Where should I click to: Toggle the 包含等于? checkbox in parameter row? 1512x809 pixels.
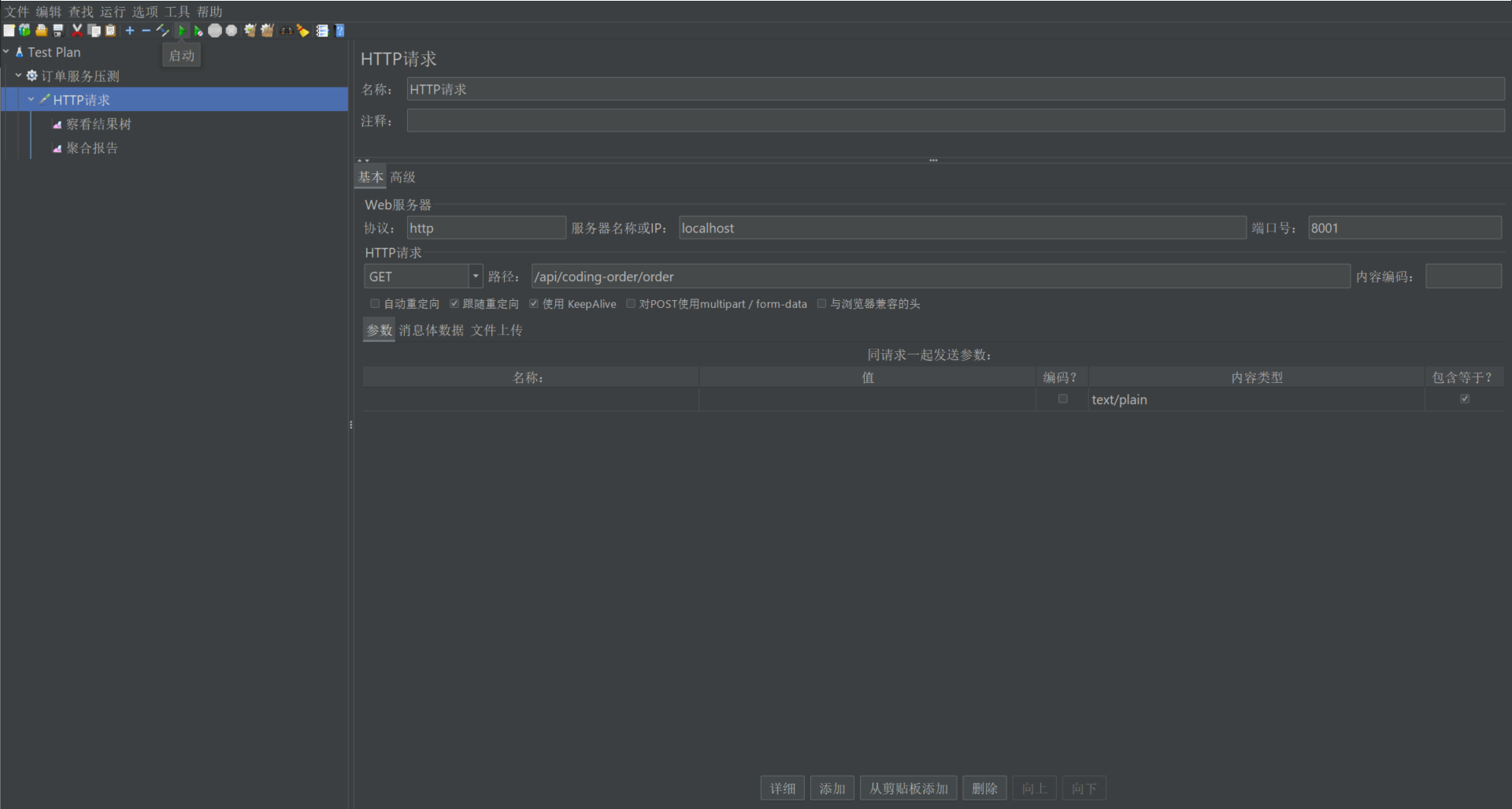(x=1465, y=399)
